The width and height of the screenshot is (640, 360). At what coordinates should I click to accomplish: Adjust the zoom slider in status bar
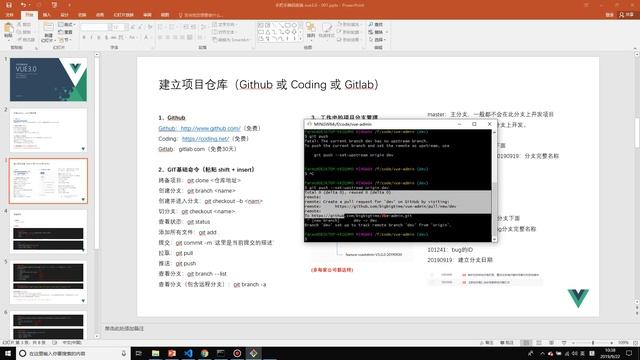click(593, 343)
